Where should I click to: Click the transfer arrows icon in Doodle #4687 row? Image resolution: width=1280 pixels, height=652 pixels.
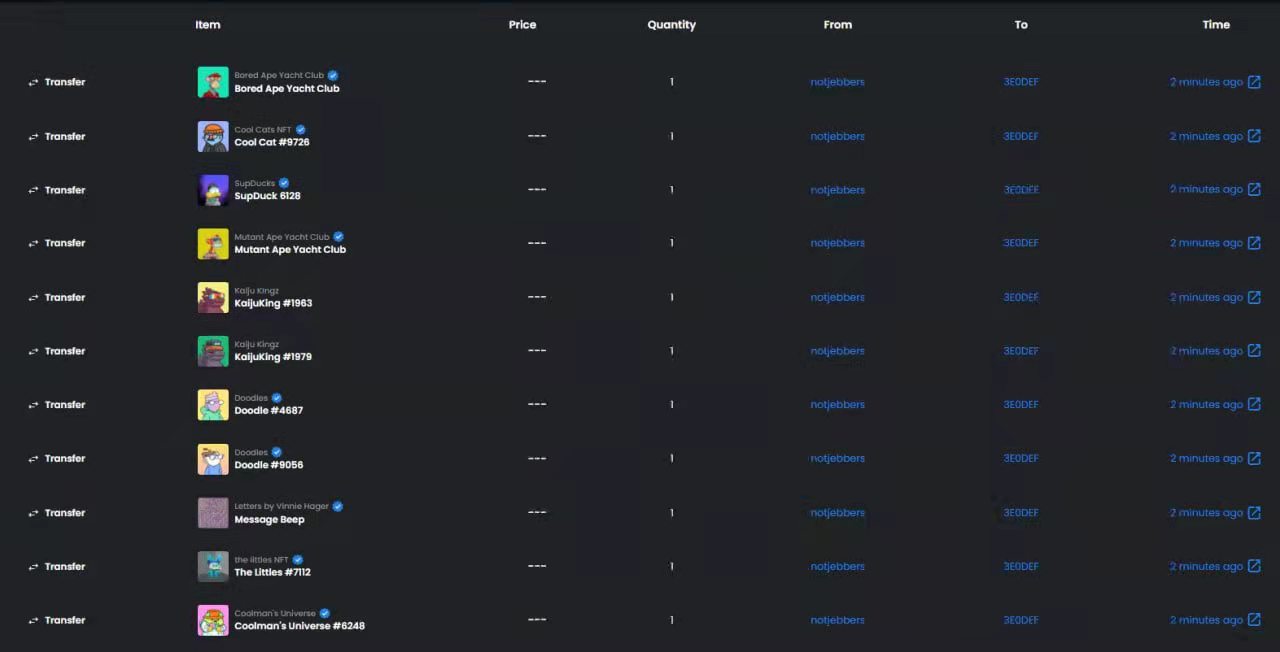[x=33, y=405]
